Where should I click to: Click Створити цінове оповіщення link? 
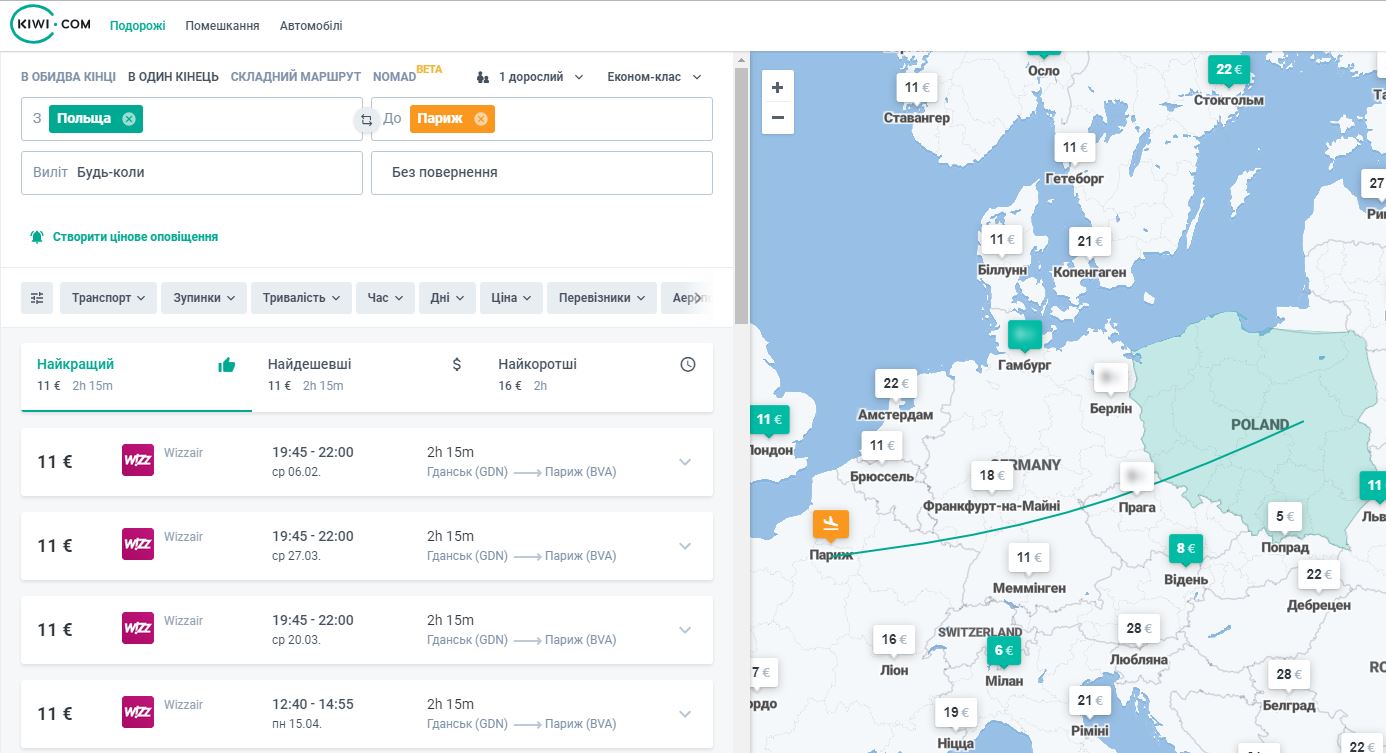pyautogui.click(x=135, y=237)
